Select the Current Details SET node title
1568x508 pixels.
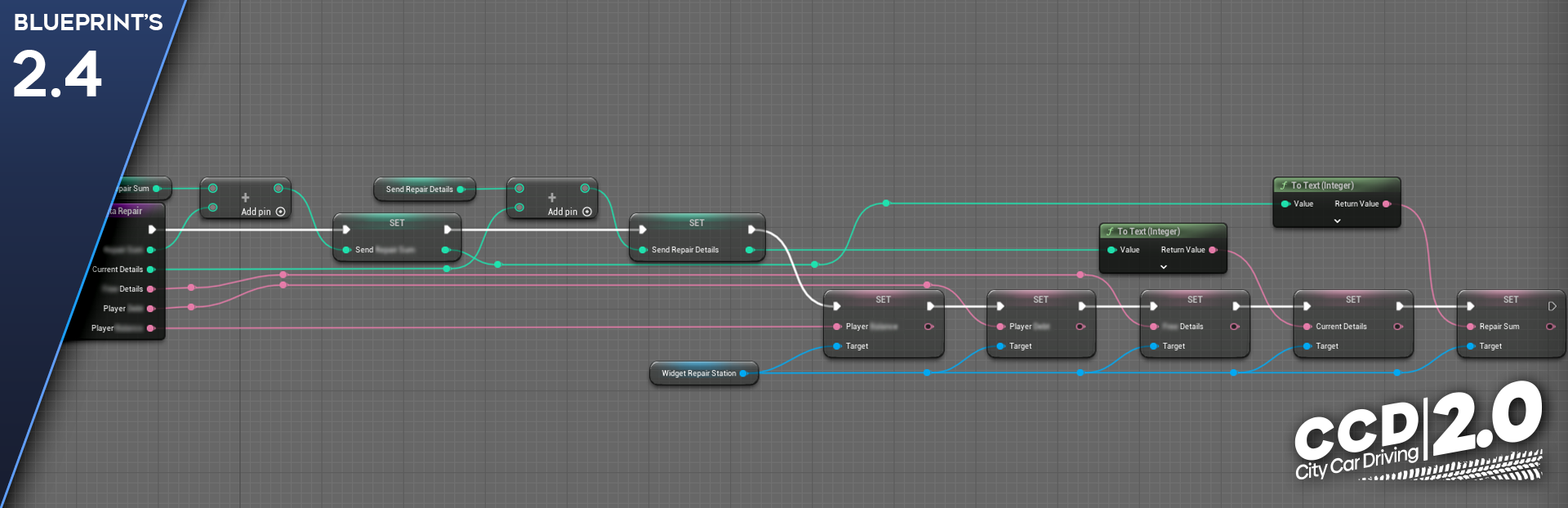[x=1352, y=300]
